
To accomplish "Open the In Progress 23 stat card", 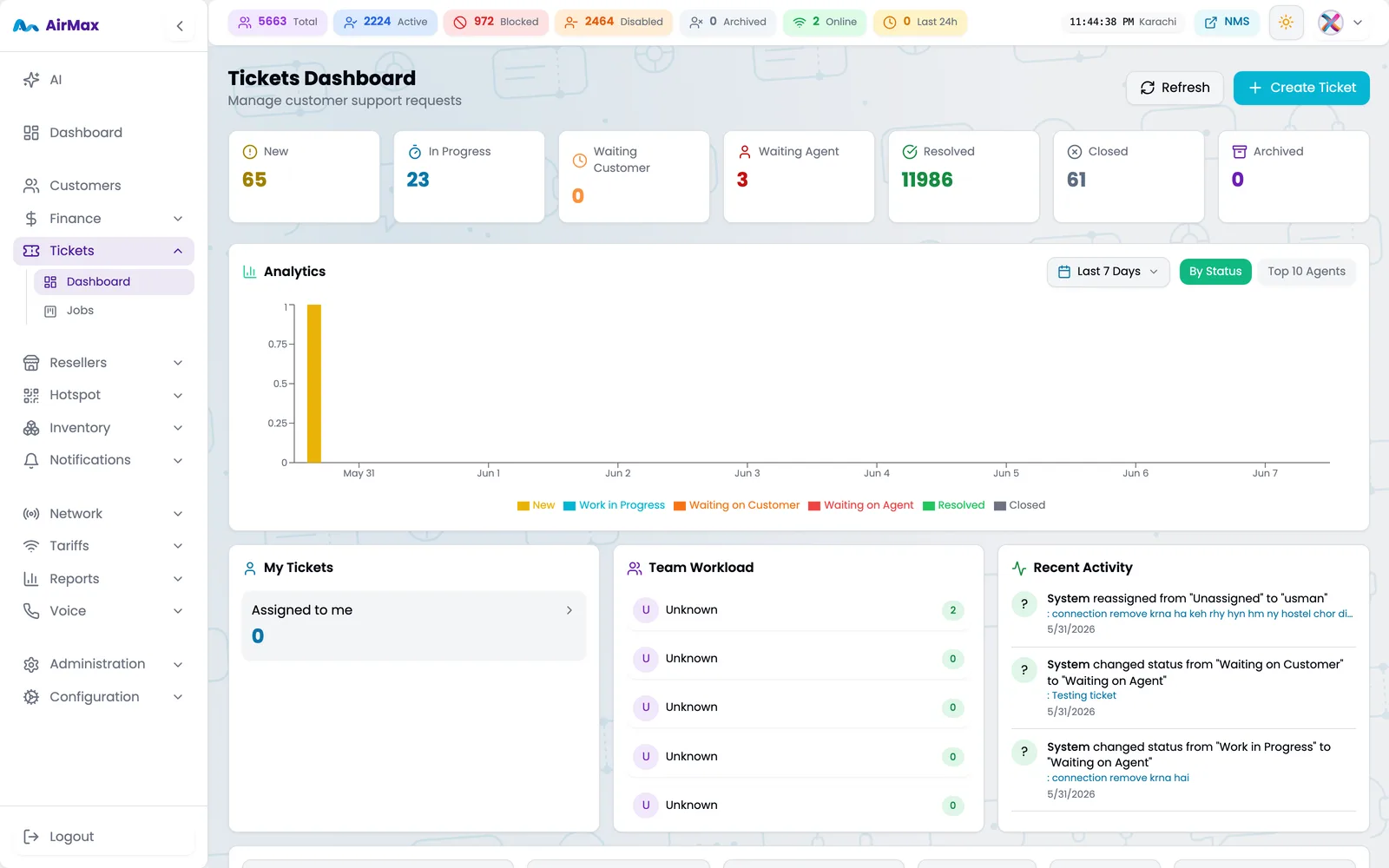I will point(469,177).
